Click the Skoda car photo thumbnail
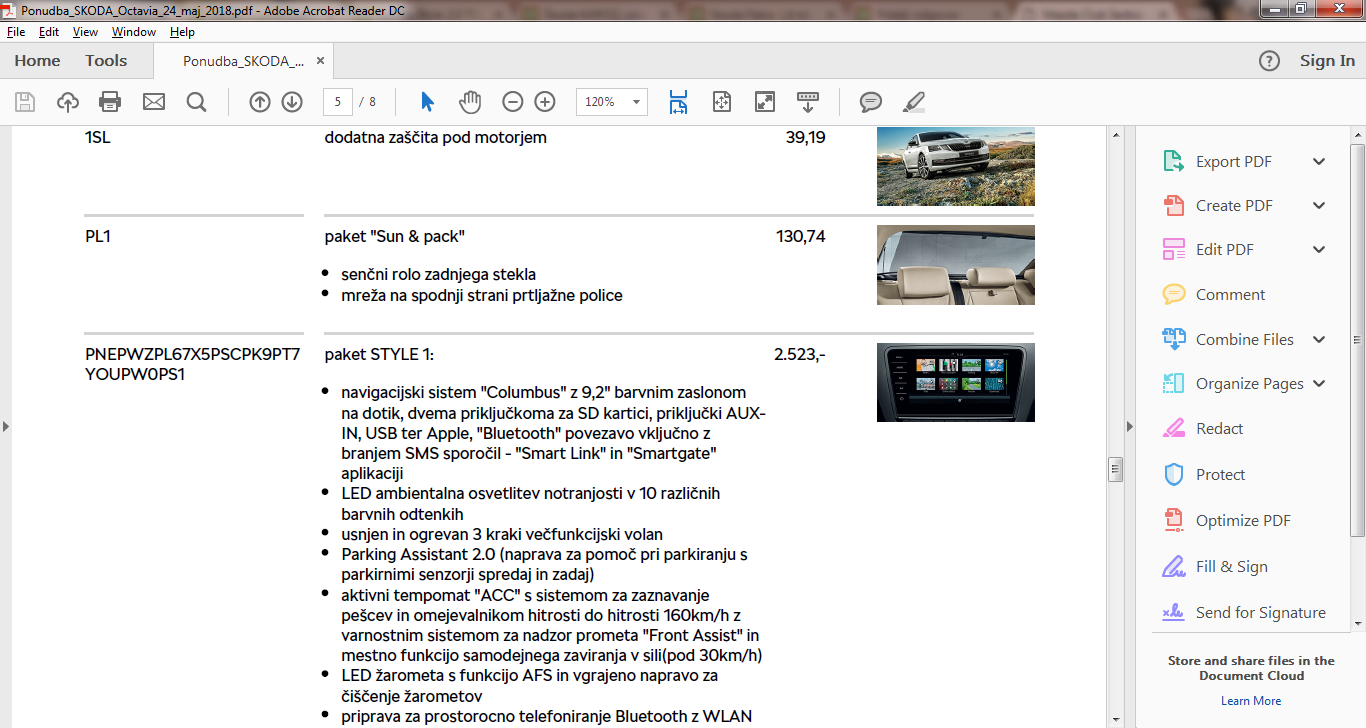 tap(956, 166)
